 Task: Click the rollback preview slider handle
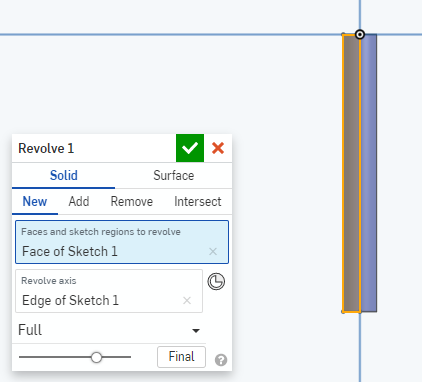96,357
